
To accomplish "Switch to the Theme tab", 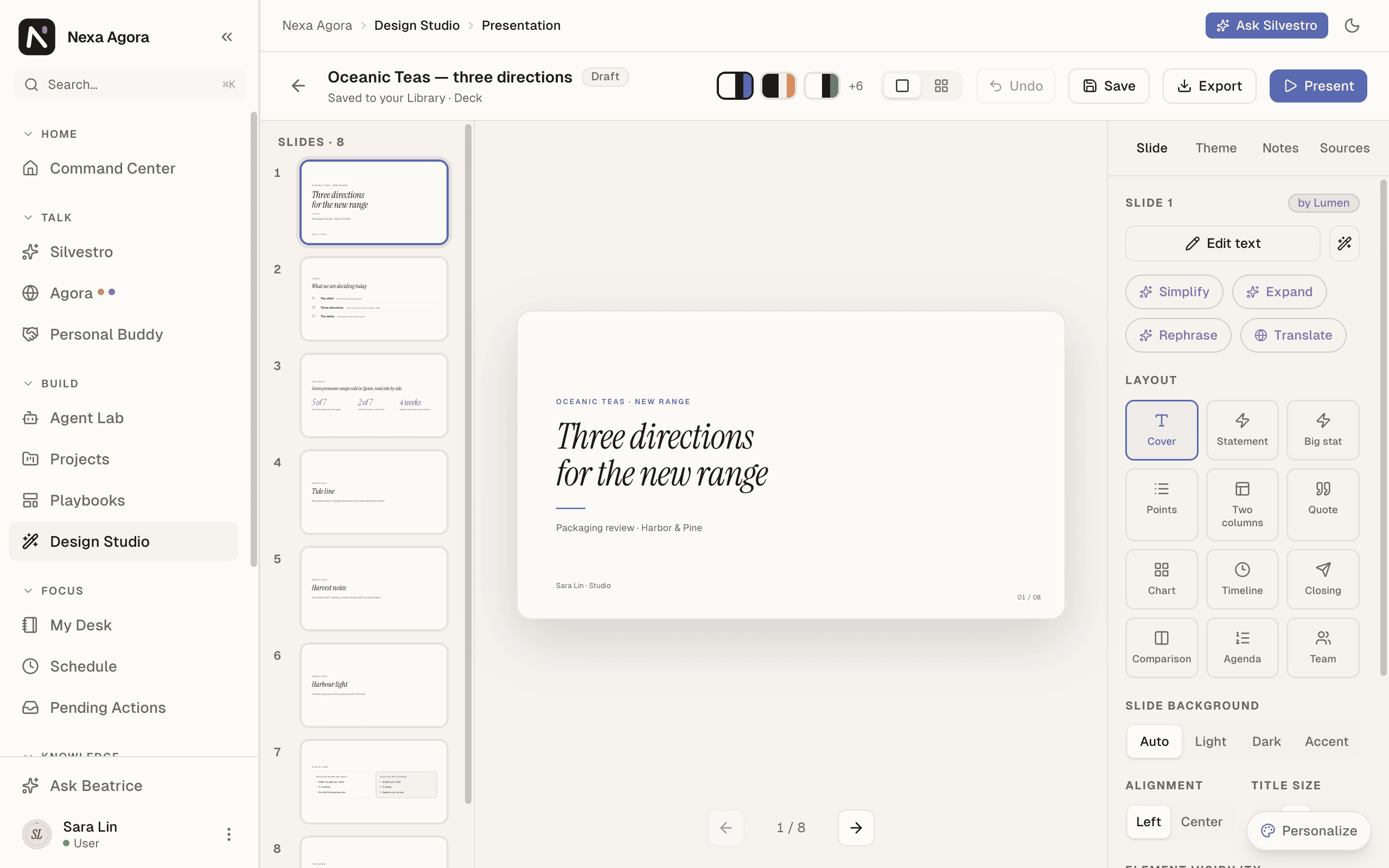I will coord(1216,148).
